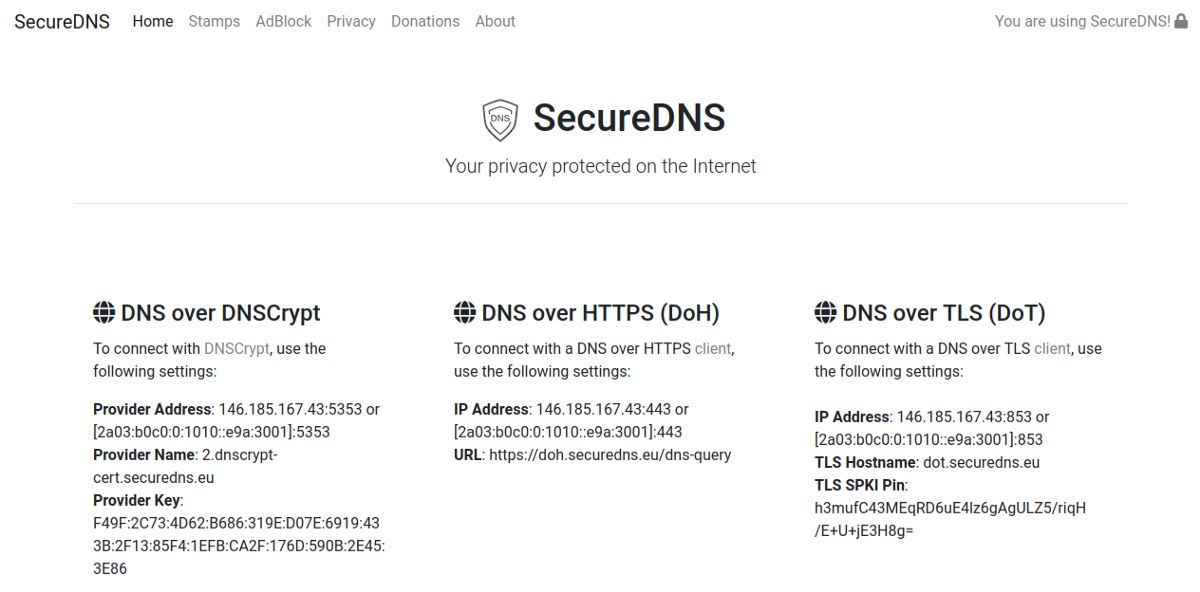Open the AdBlock page

283,21
